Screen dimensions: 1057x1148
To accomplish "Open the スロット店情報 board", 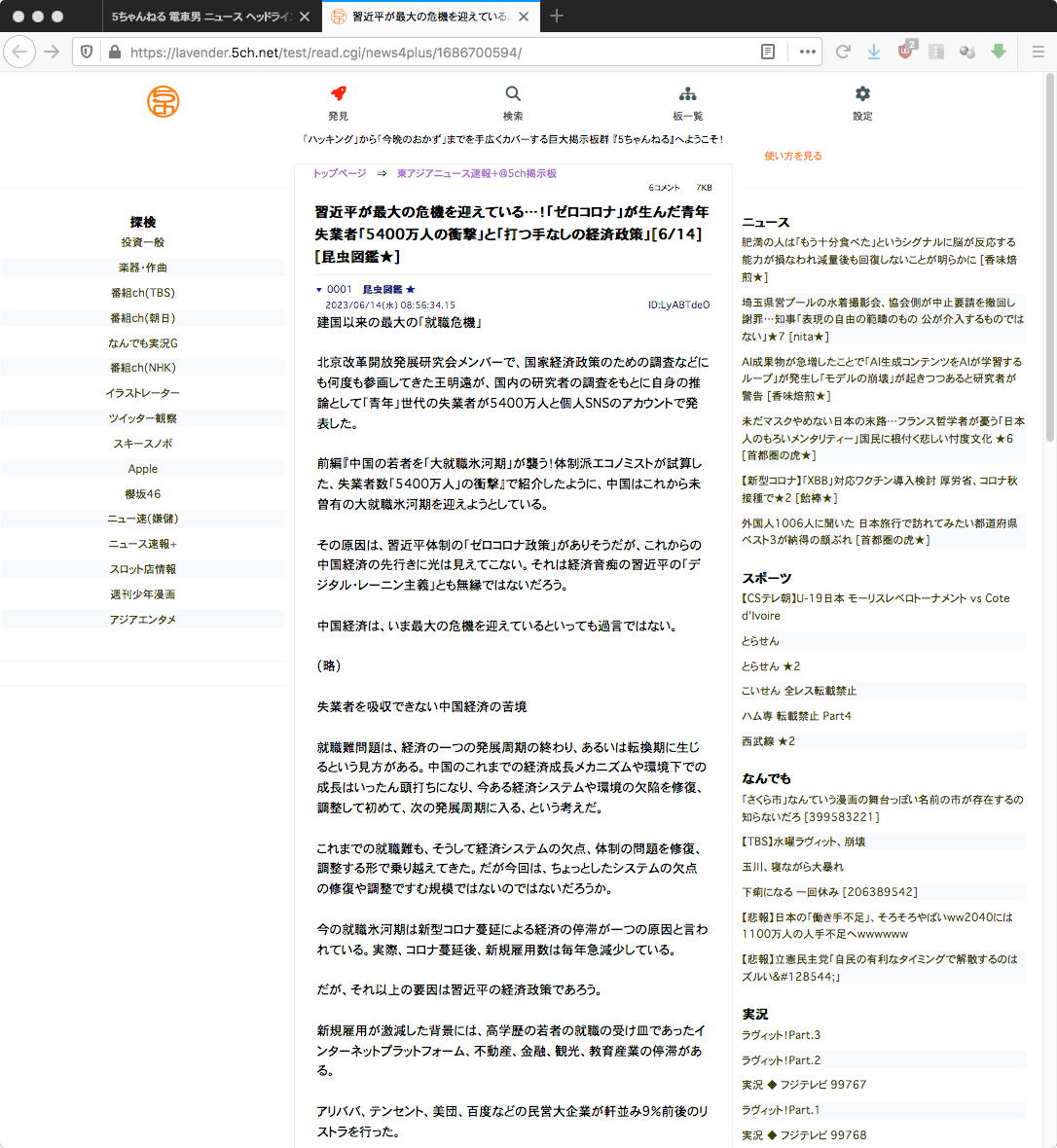I will 143,569.
